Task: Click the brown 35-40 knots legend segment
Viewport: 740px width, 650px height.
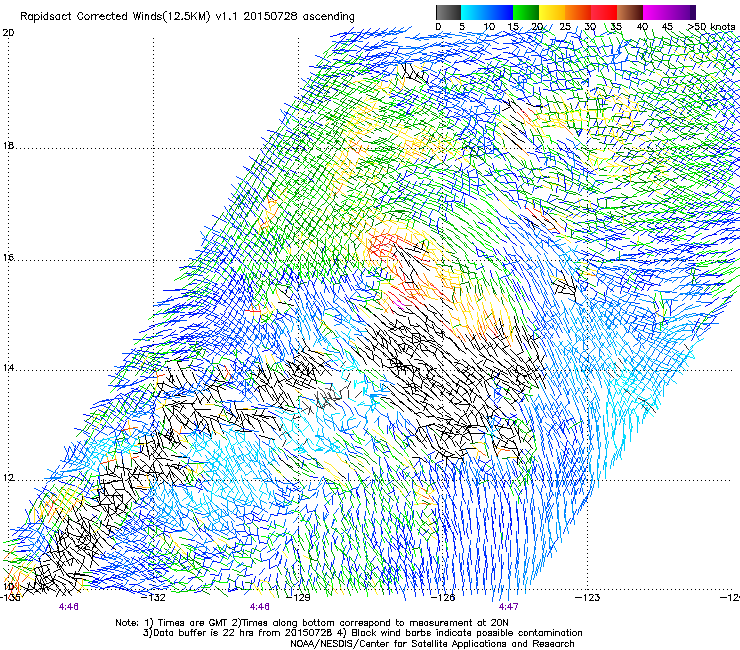Action: point(630,12)
